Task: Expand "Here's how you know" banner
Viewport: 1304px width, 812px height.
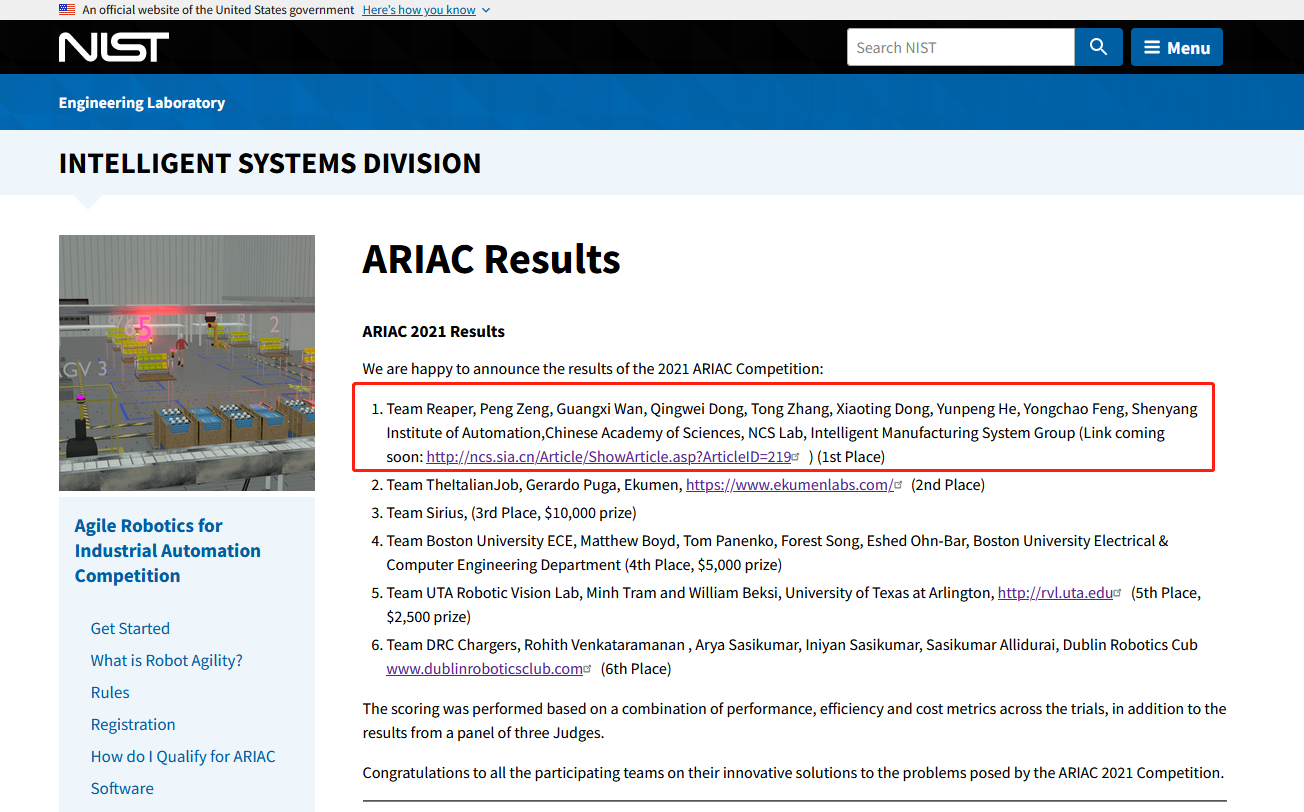Action: 418,9
